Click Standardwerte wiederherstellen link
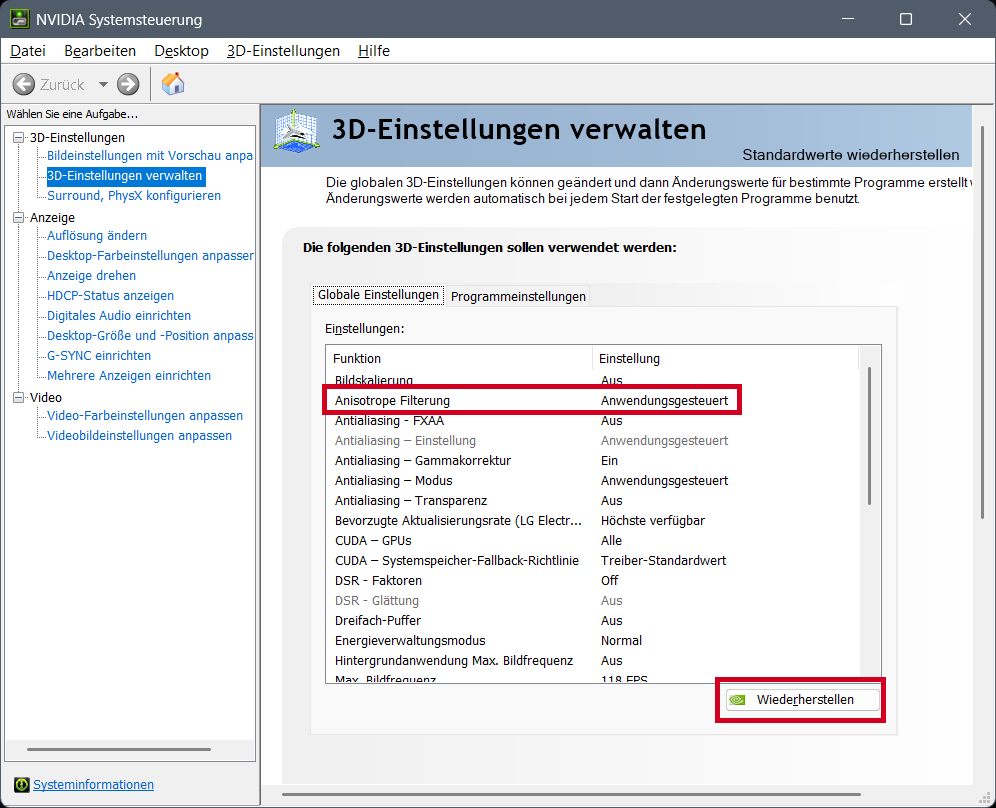The height and width of the screenshot is (808, 996). point(851,155)
